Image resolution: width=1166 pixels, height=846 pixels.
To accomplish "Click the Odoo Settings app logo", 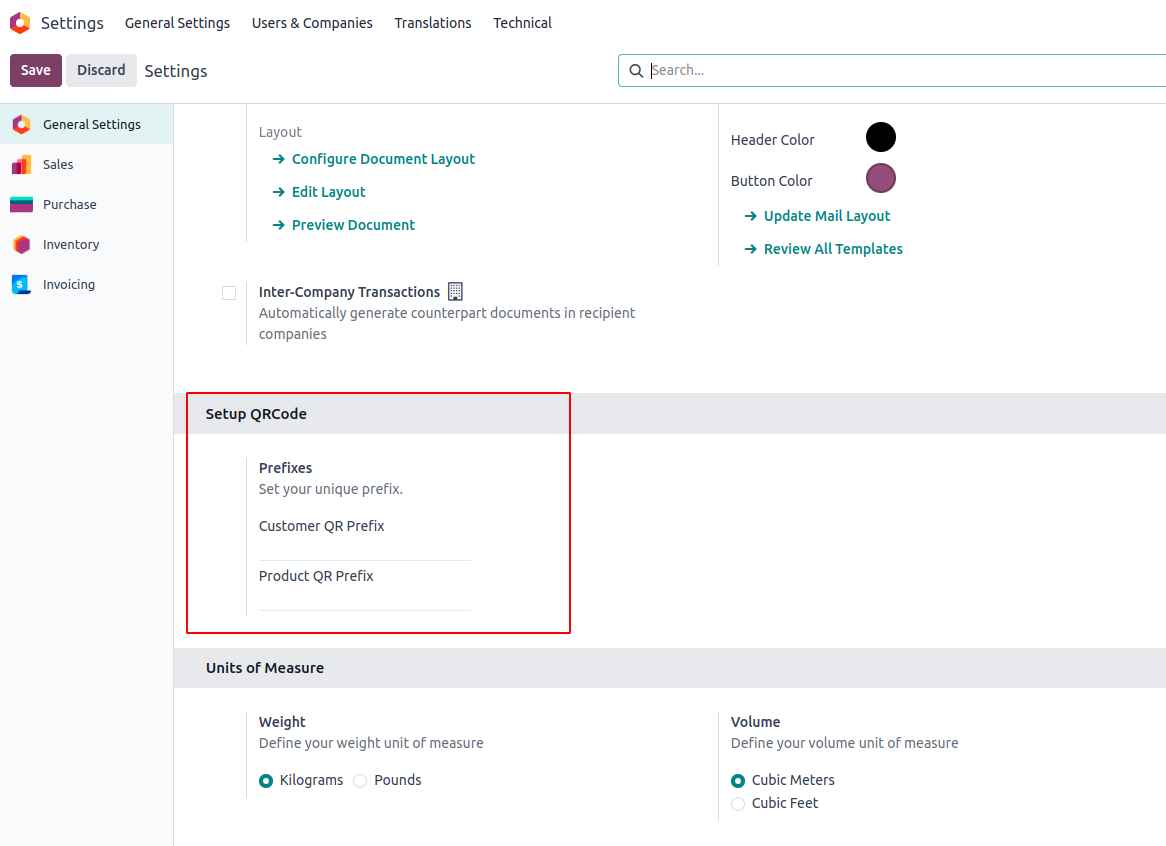I will point(20,23).
